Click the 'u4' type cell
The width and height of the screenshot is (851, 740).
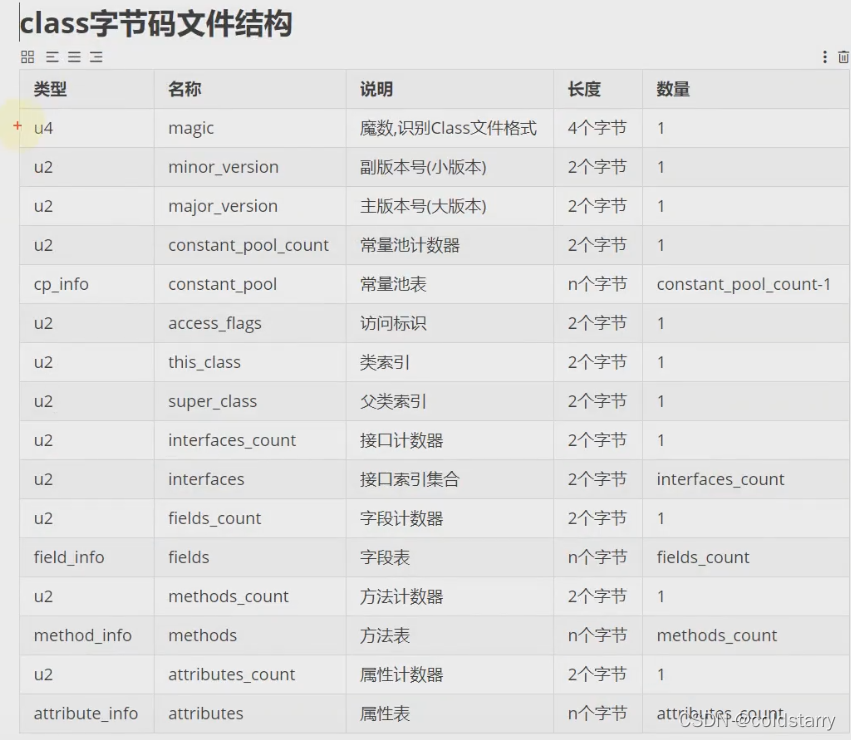pyautogui.click(x=43, y=128)
